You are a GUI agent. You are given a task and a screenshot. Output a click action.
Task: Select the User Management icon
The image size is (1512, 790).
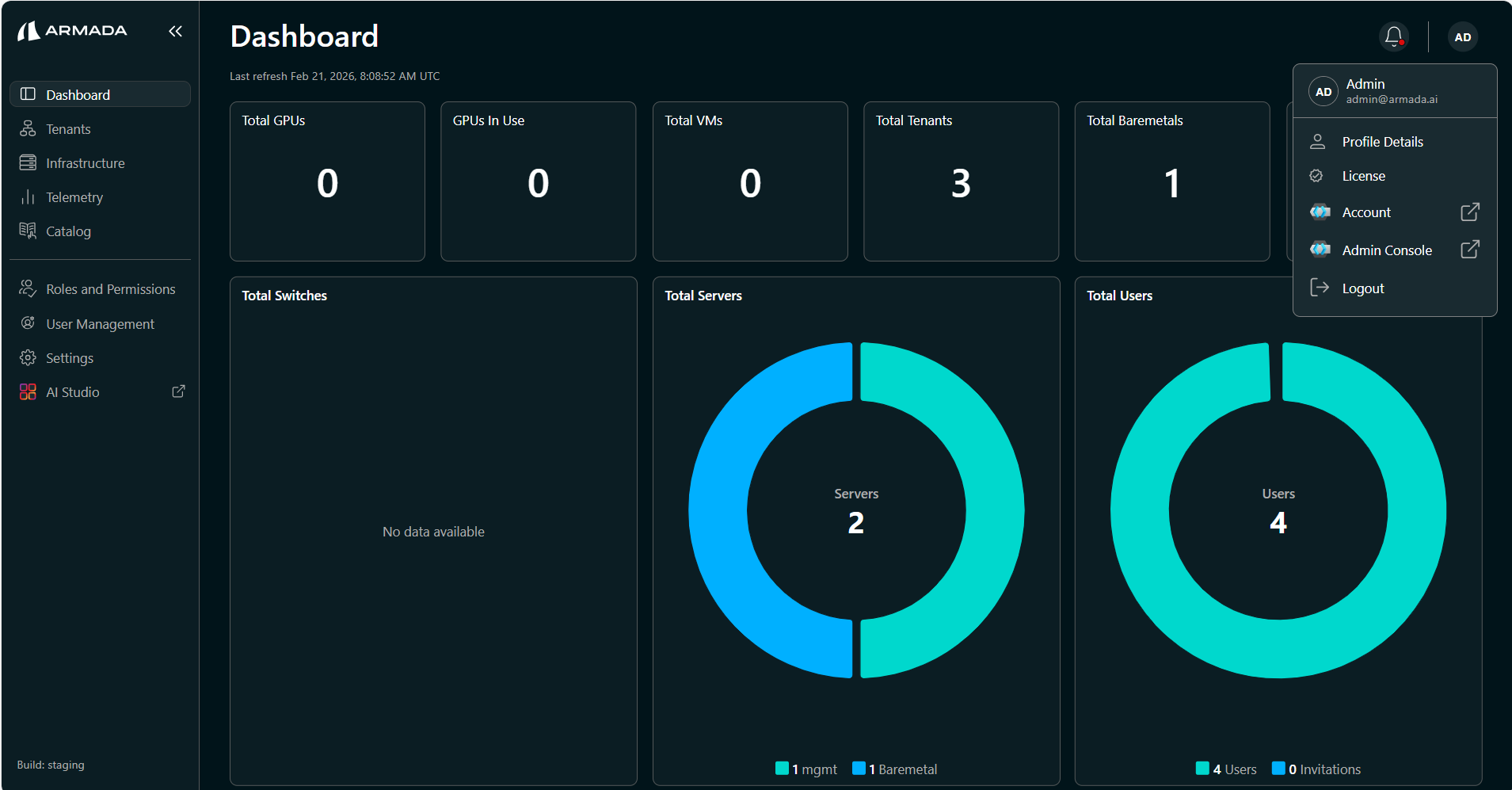28,323
